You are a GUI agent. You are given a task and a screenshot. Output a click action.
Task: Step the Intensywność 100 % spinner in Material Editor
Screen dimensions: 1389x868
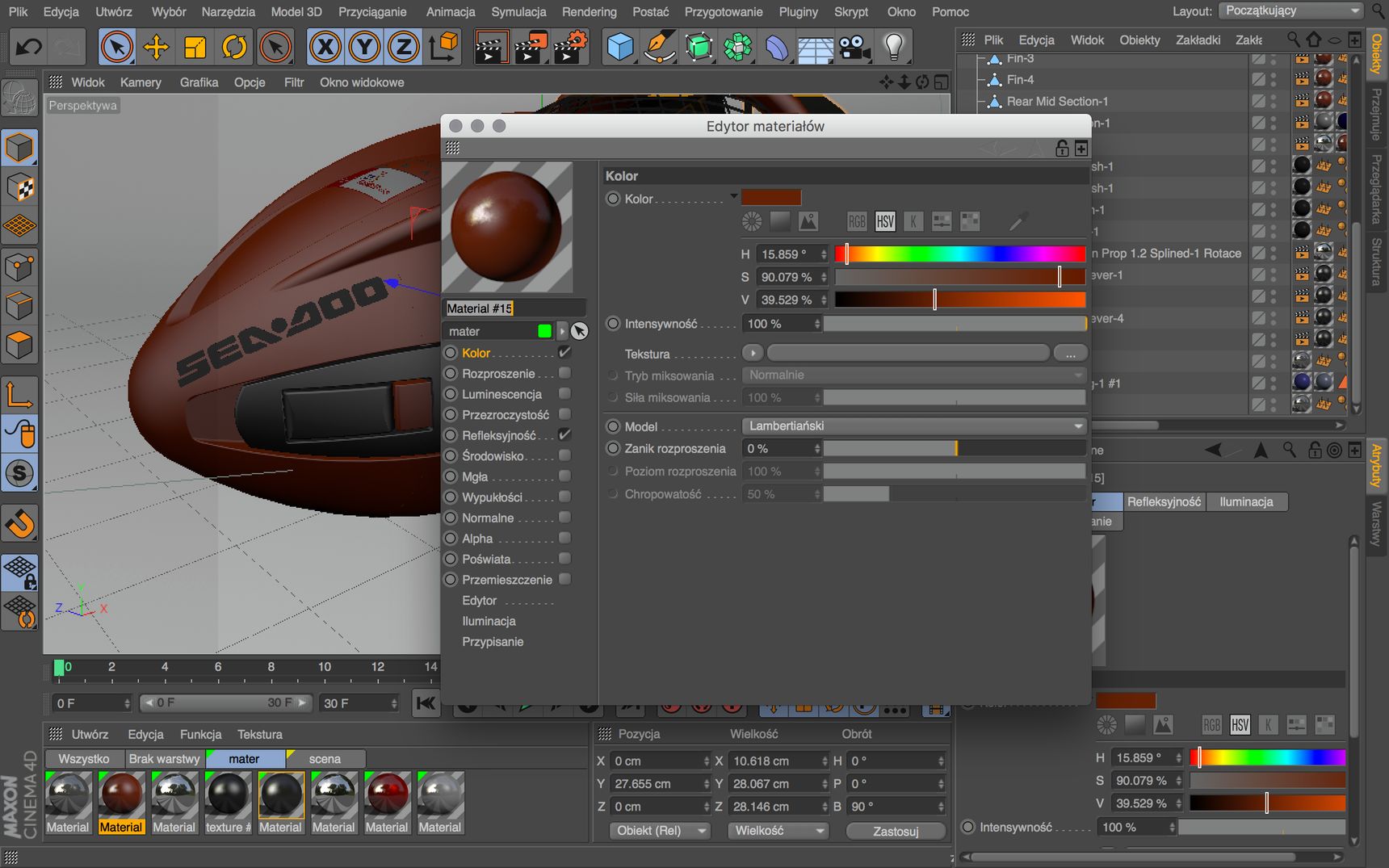[817, 323]
